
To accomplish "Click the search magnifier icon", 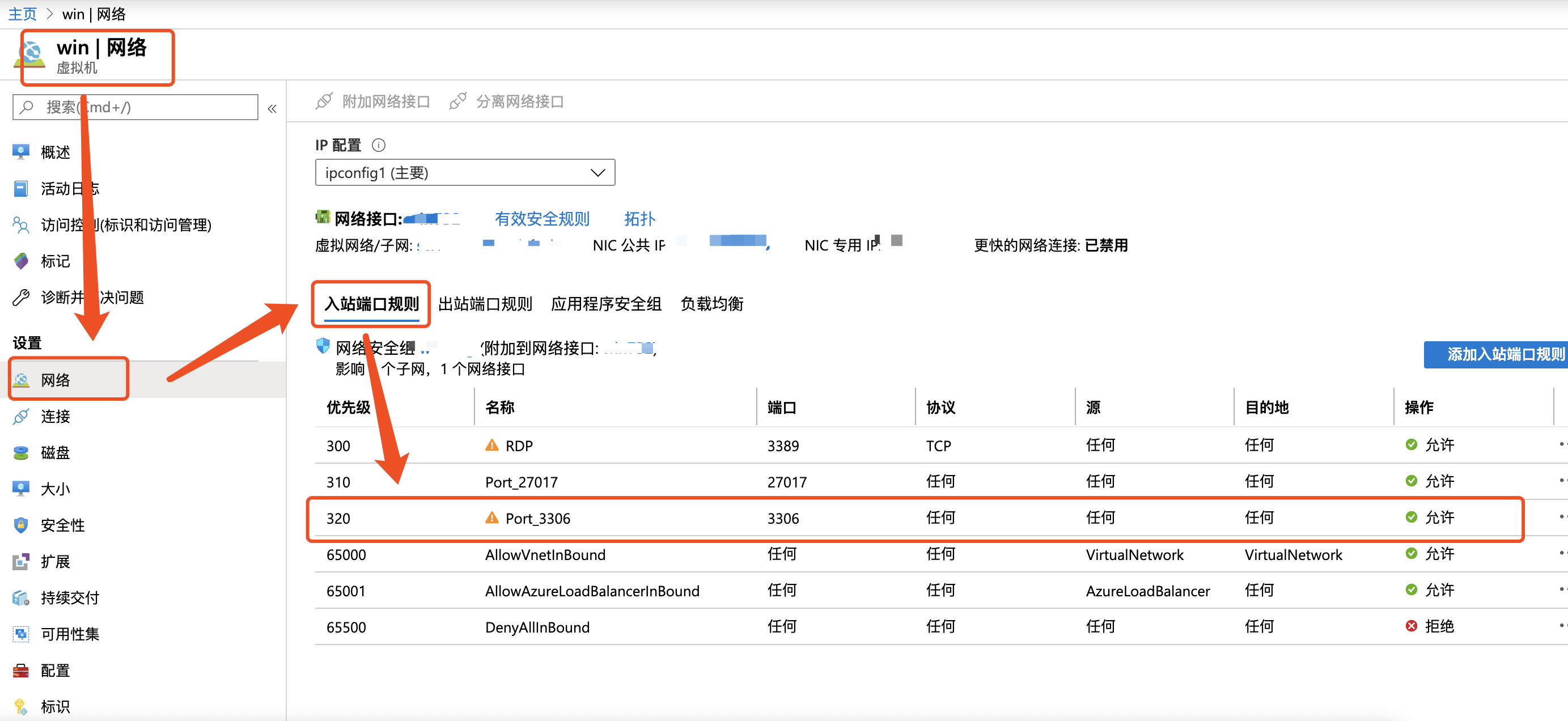I will [x=26, y=107].
